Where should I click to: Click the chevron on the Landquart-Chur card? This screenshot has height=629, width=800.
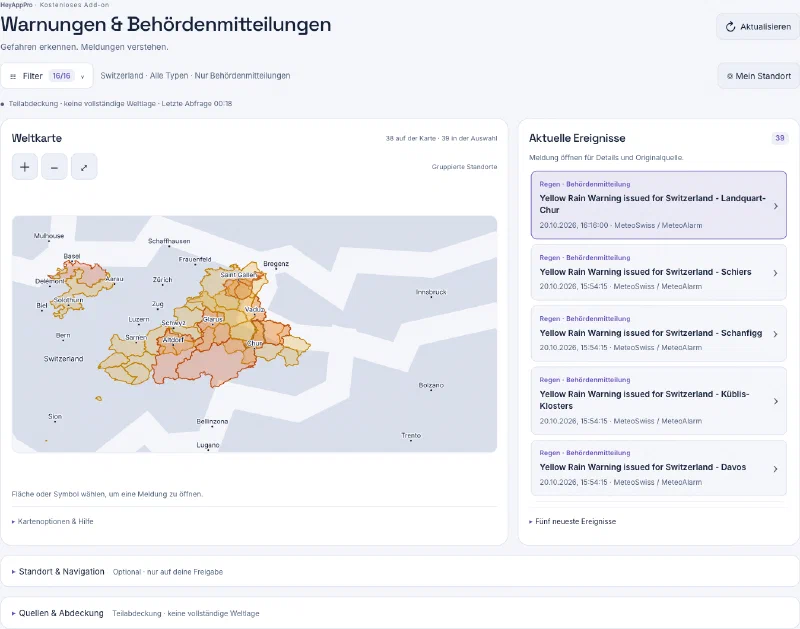pyautogui.click(x=776, y=206)
